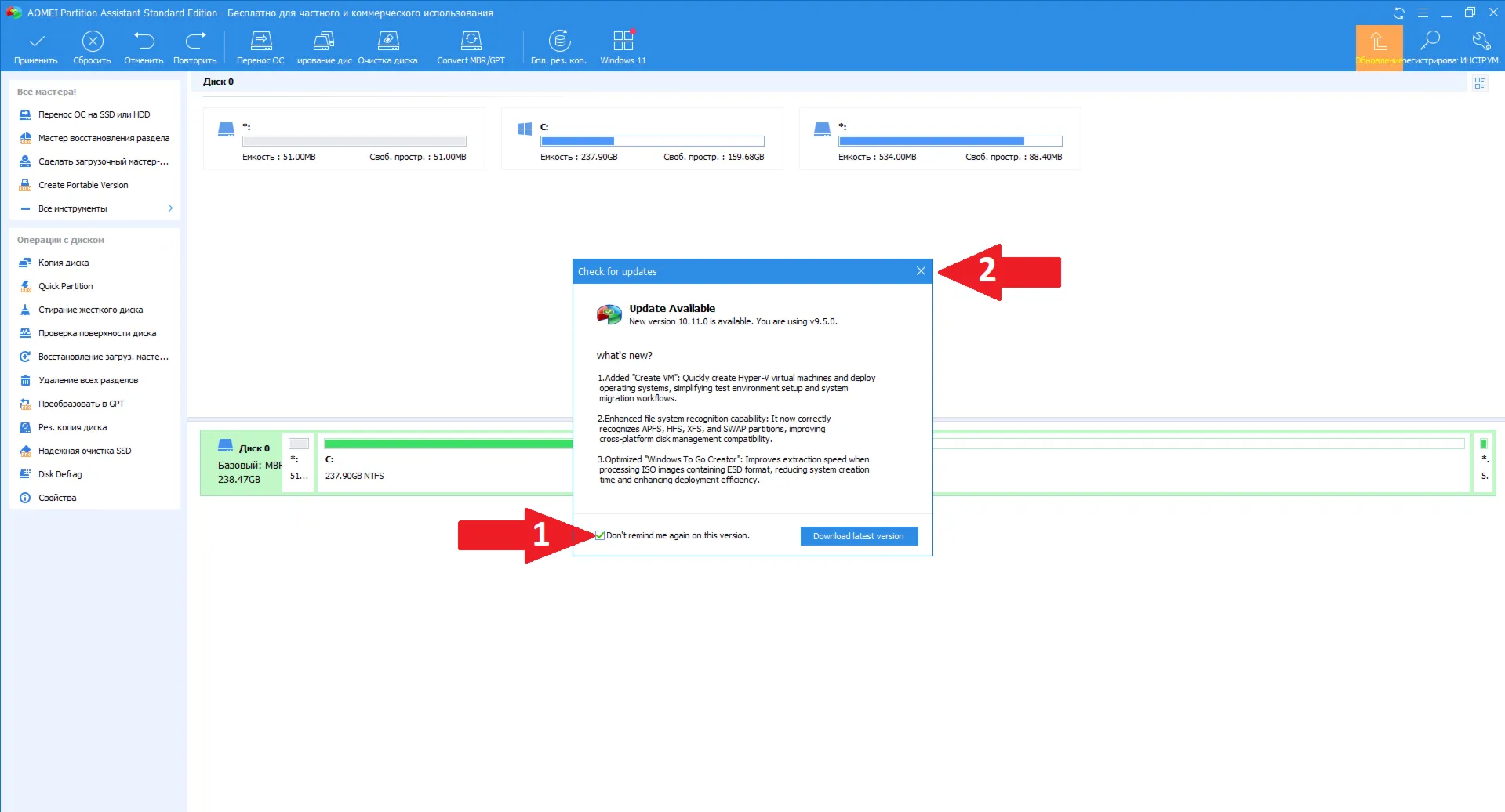This screenshot has height=812, width=1505.
Task: Open Convert MBR/GPT toolbar tool
Action: (x=471, y=48)
